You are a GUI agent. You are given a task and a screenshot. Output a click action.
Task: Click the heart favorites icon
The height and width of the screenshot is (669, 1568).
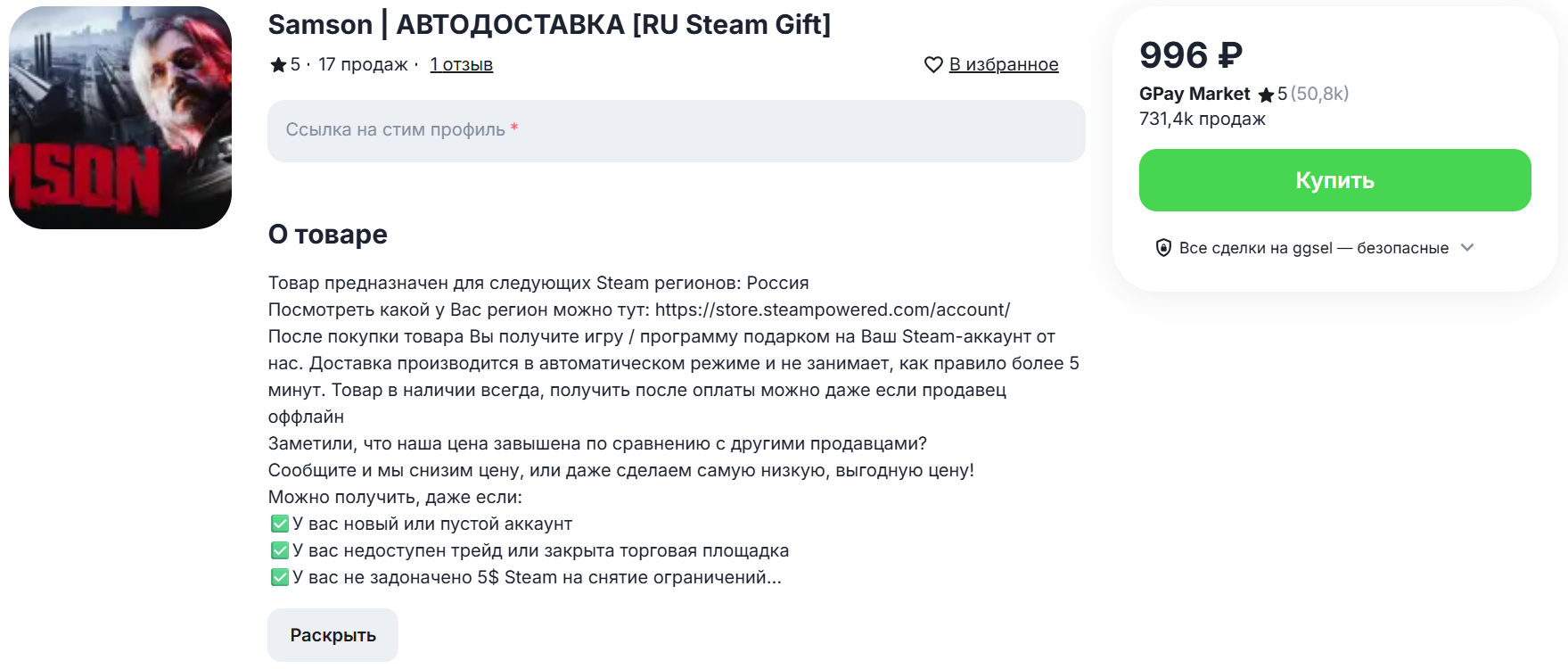click(x=933, y=65)
